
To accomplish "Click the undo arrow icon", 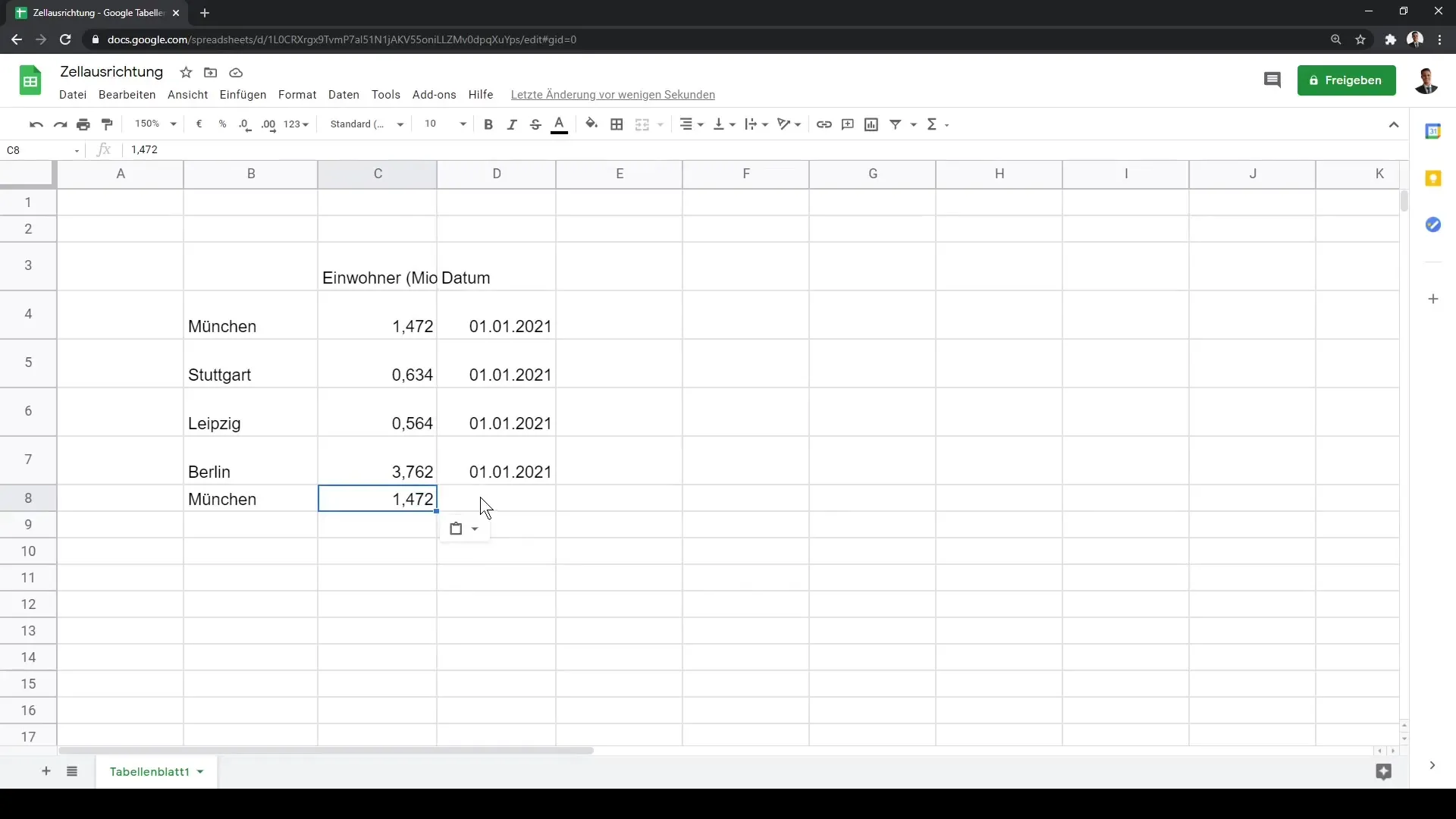I will click(x=36, y=124).
